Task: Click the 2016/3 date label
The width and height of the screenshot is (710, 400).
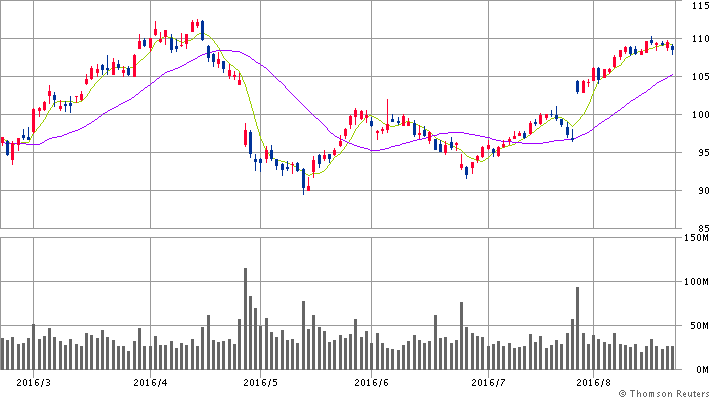Action: tap(34, 381)
